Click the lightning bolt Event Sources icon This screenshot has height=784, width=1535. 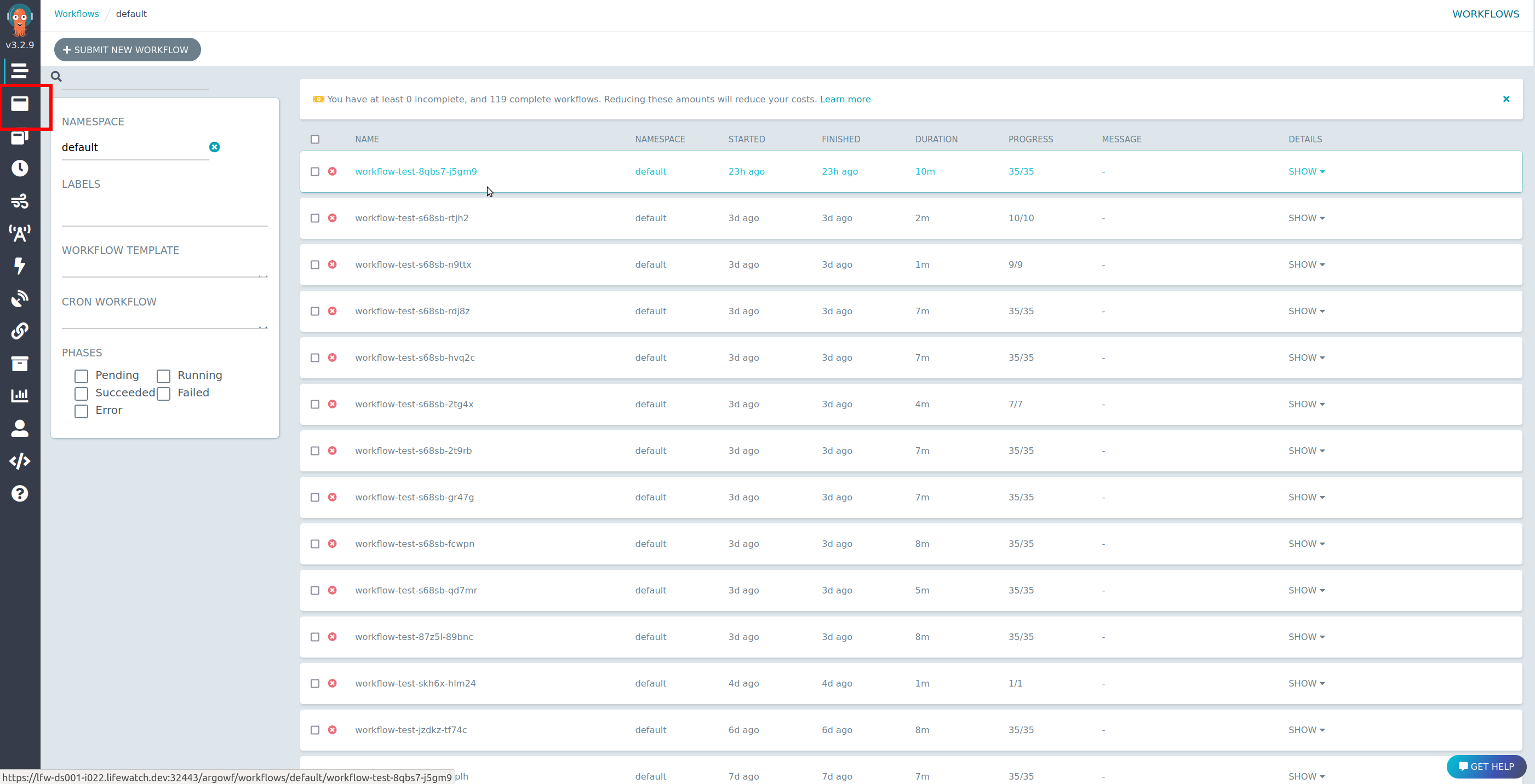coord(20,266)
